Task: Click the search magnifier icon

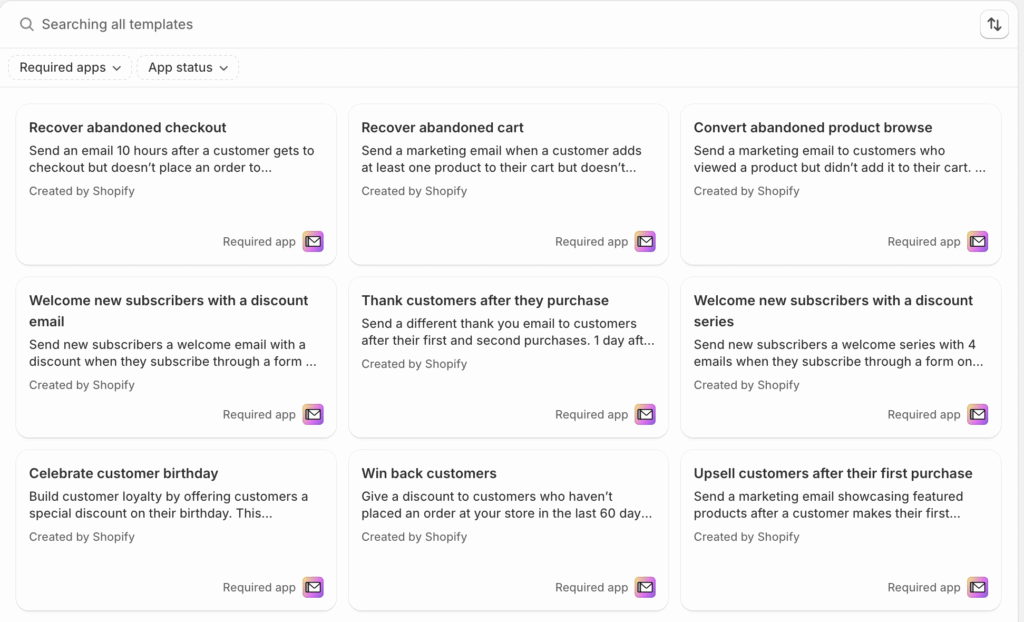Action: (27, 24)
